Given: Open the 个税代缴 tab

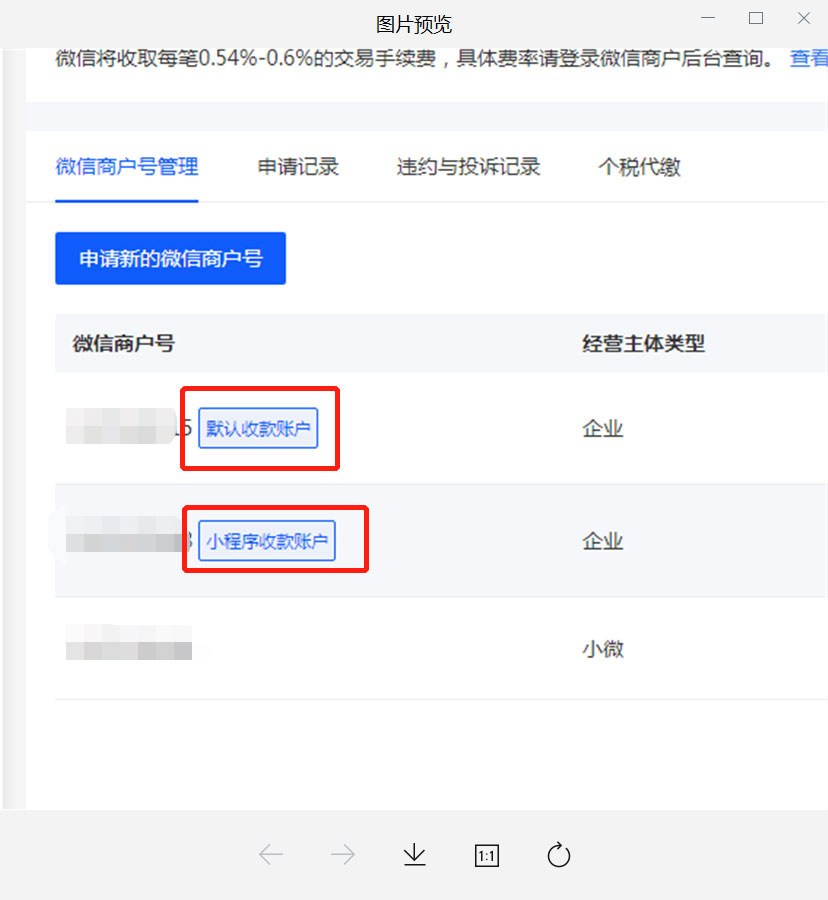Looking at the screenshot, I should tap(639, 167).
